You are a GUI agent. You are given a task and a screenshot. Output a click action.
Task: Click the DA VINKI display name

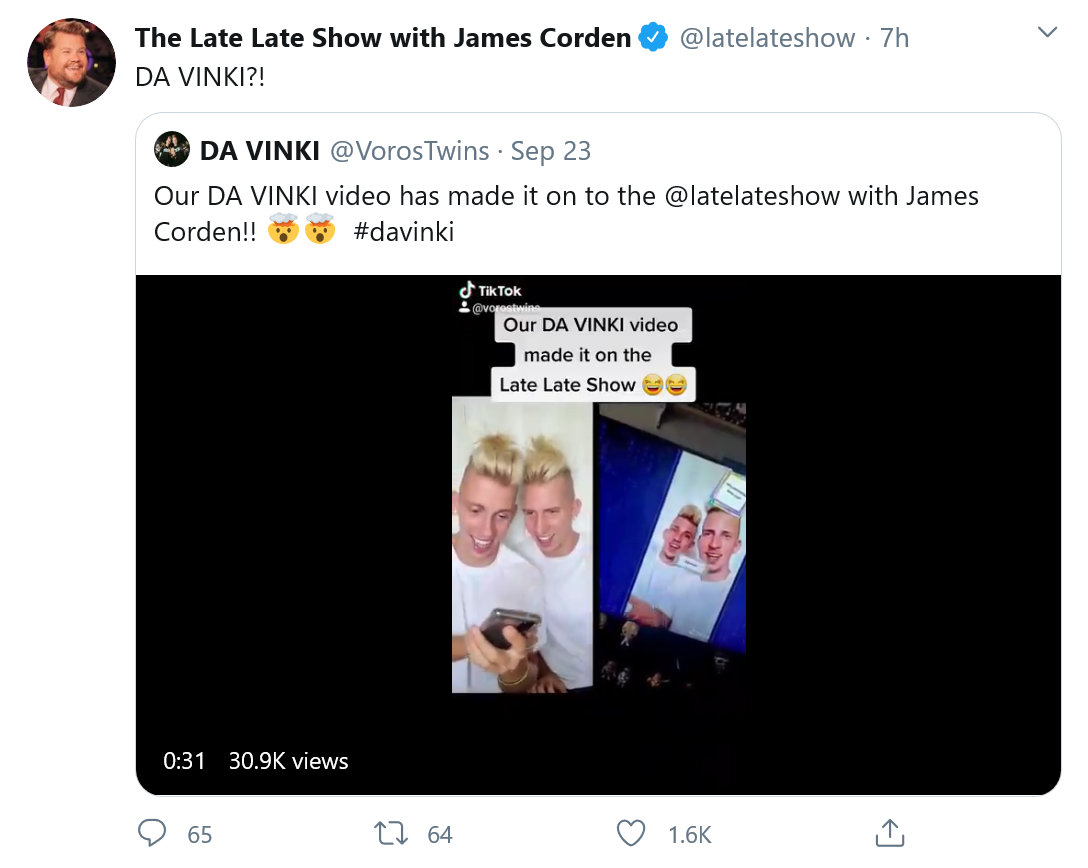260,151
